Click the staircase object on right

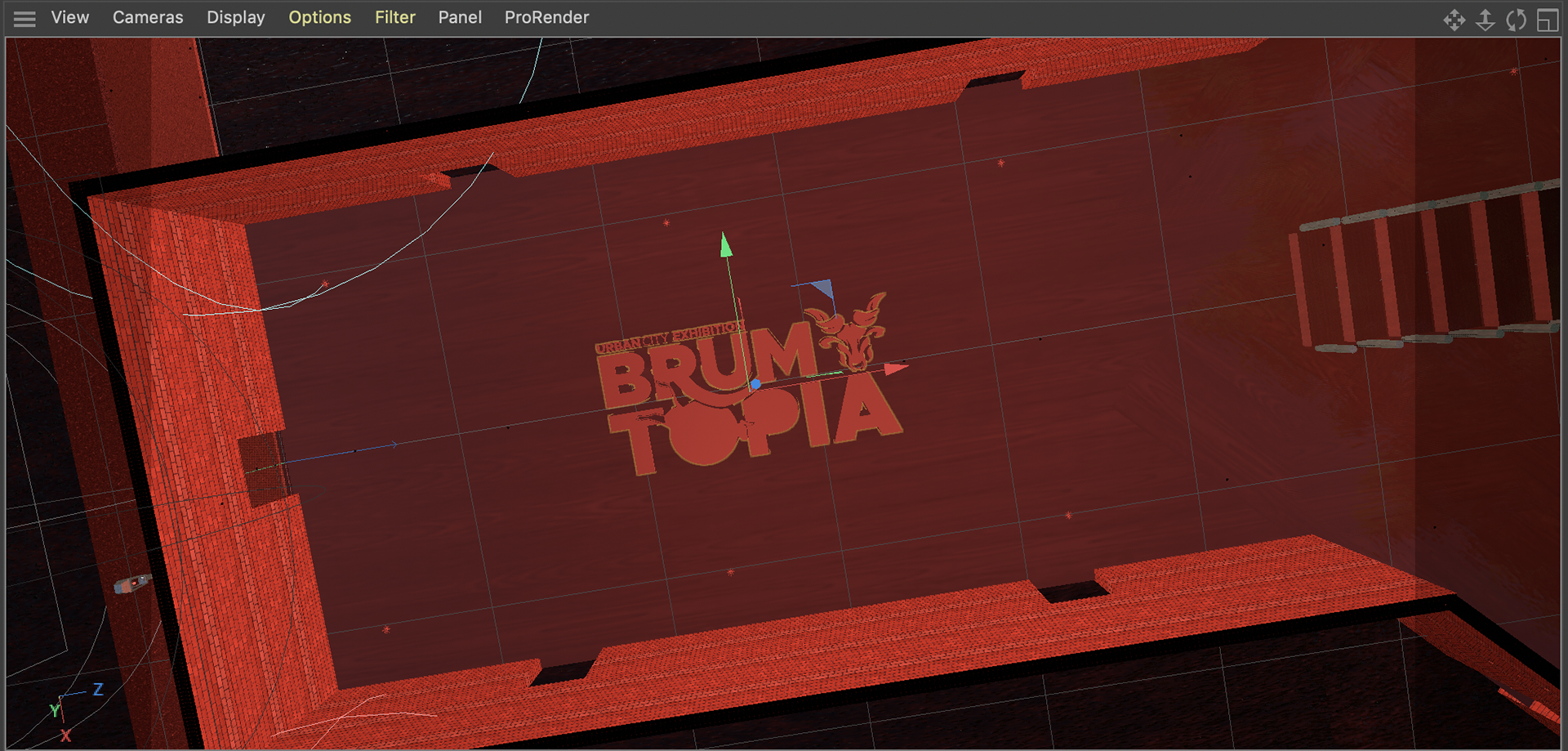(1425, 266)
